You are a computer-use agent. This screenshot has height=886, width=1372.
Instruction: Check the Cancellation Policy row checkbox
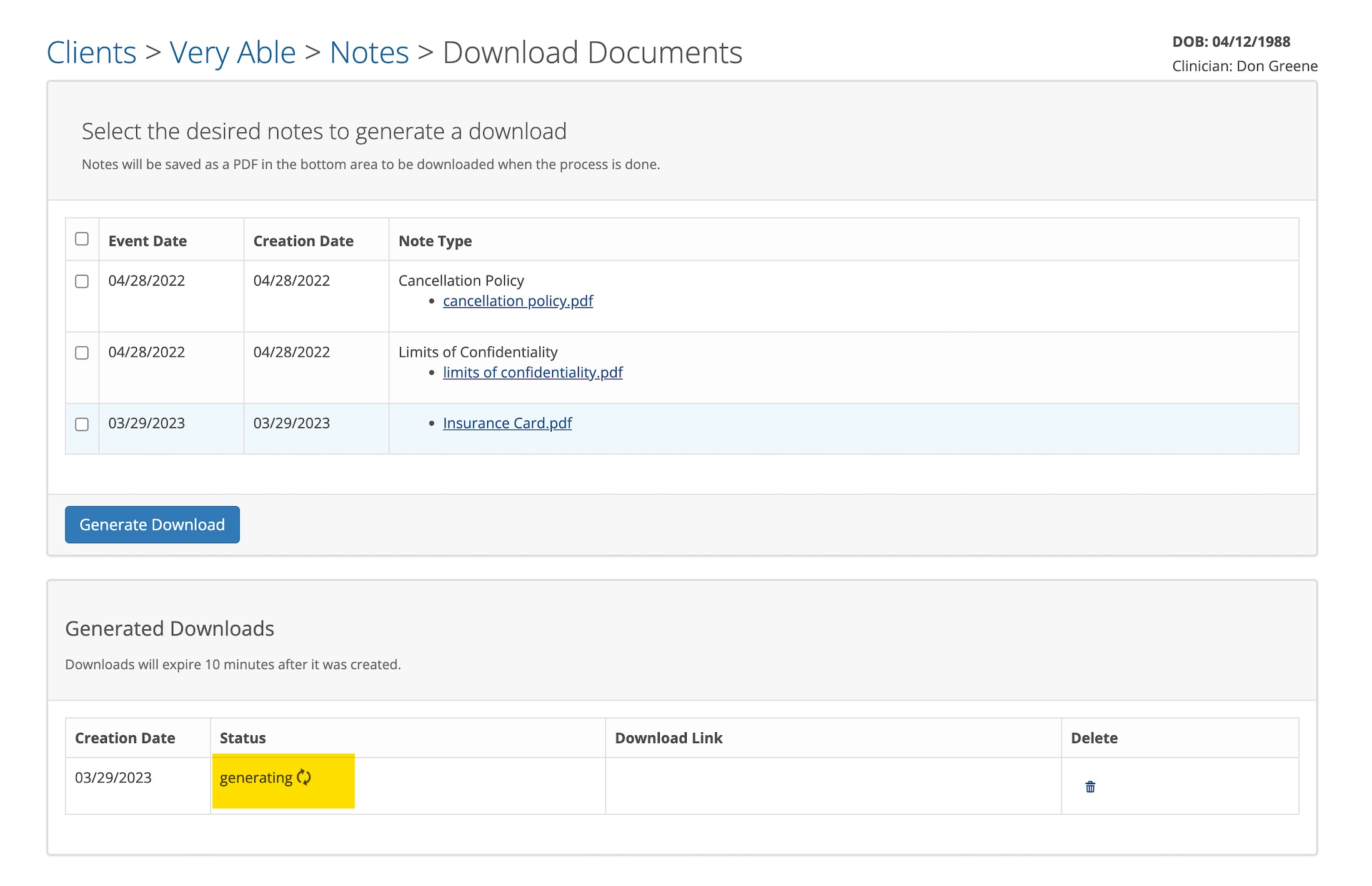(82, 282)
